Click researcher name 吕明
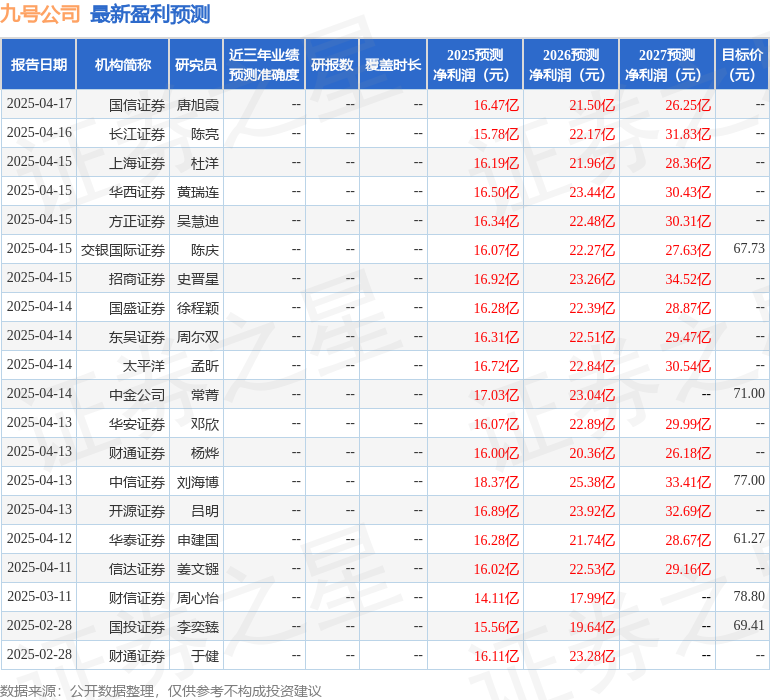The image size is (770, 700). pos(205,510)
